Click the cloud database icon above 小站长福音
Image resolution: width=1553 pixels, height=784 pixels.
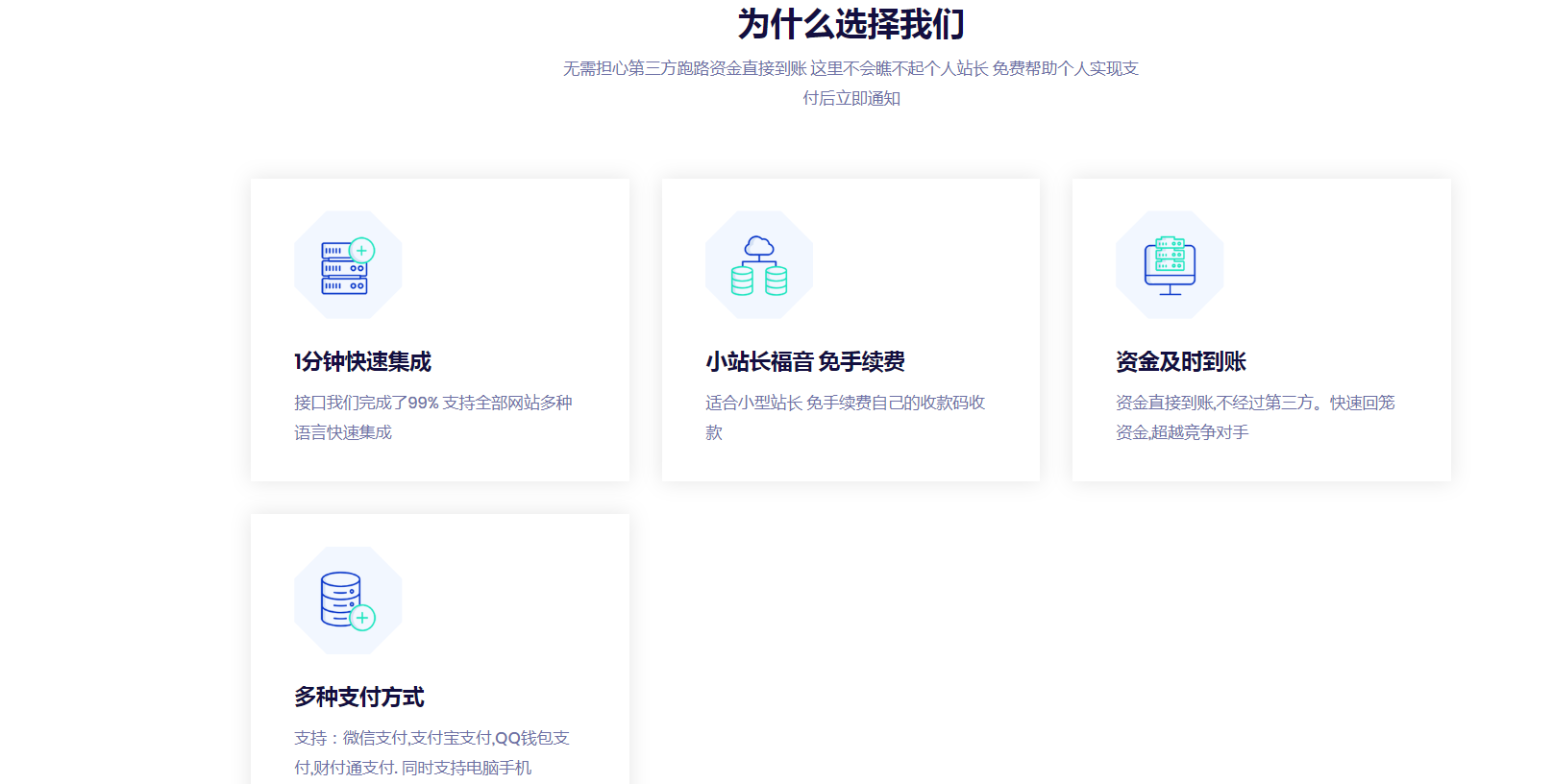pyautogui.click(x=759, y=265)
